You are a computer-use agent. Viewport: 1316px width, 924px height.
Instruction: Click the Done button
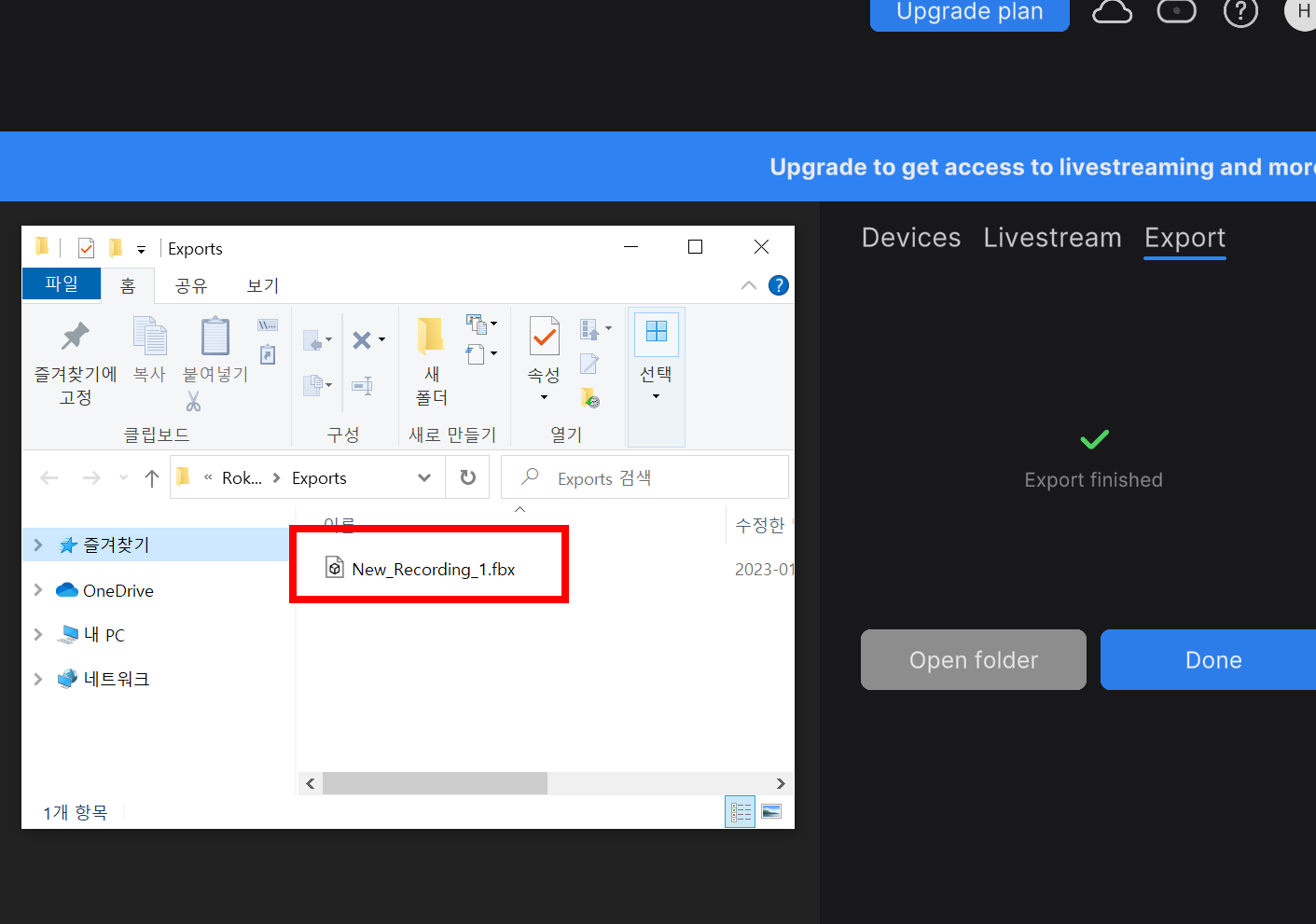point(1210,659)
